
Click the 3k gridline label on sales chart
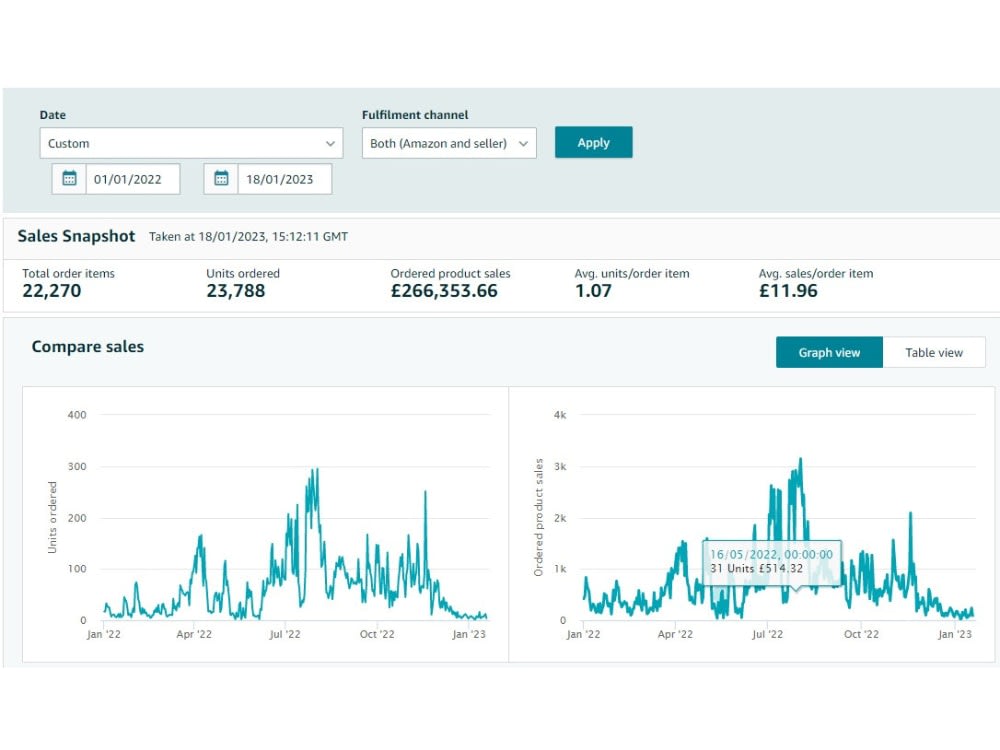[560, 466]
